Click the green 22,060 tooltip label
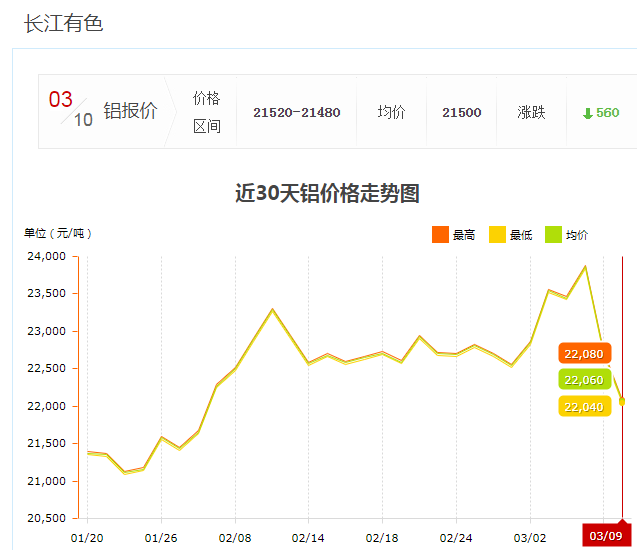Viewport: 637px width, 550px height. 584,380
